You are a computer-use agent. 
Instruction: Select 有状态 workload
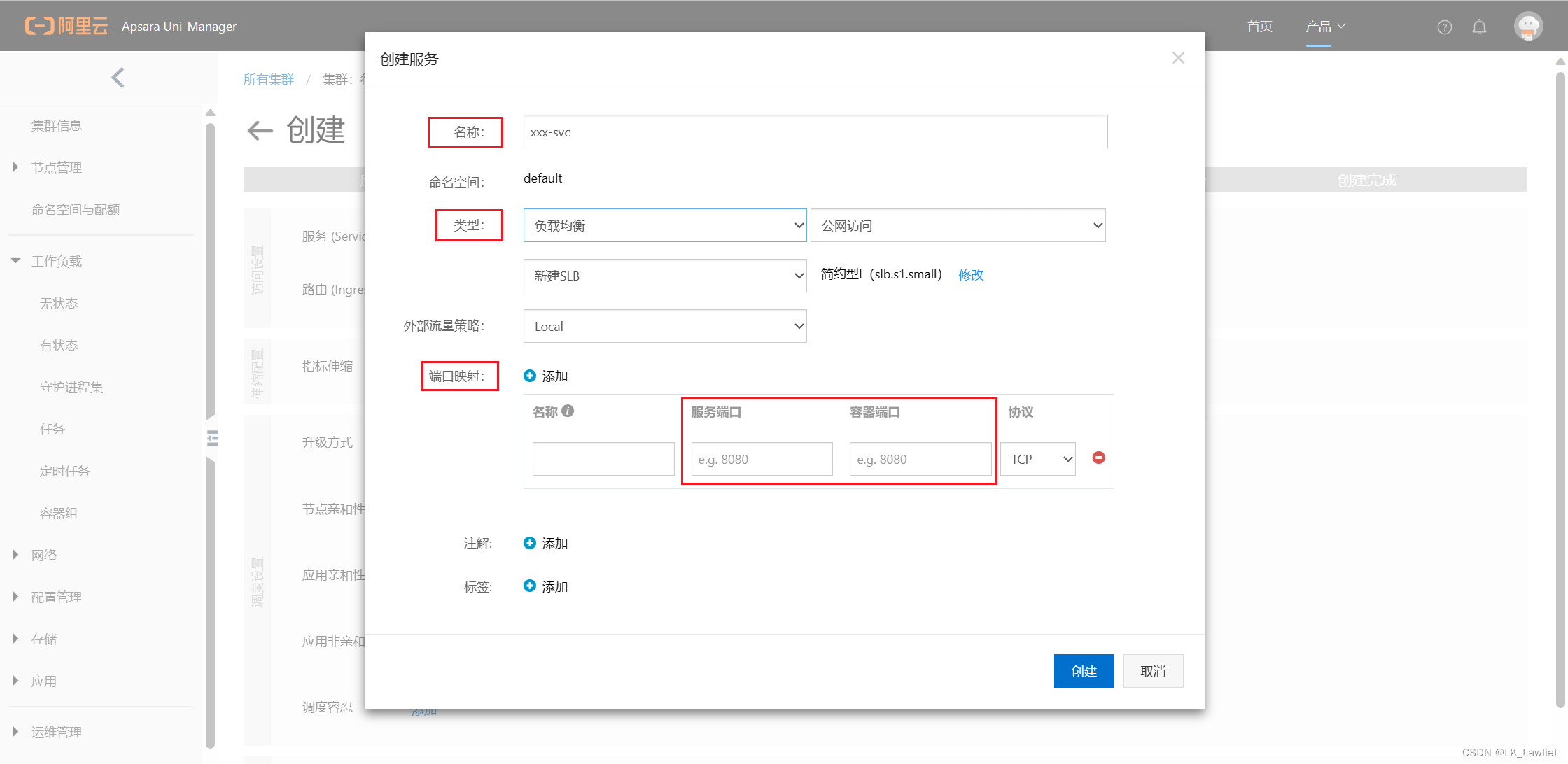(x=59, y=346)
